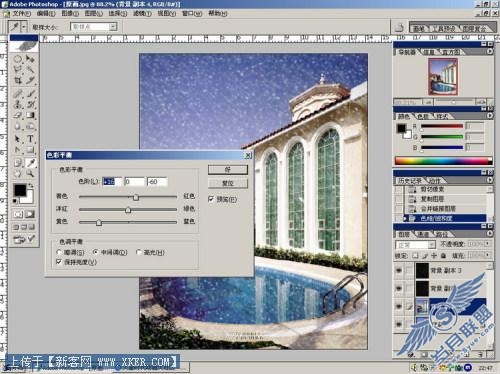This screenshot has height=374, width=500.
Task: Select 复制图层 history state
Action: (x=445, y=199)
